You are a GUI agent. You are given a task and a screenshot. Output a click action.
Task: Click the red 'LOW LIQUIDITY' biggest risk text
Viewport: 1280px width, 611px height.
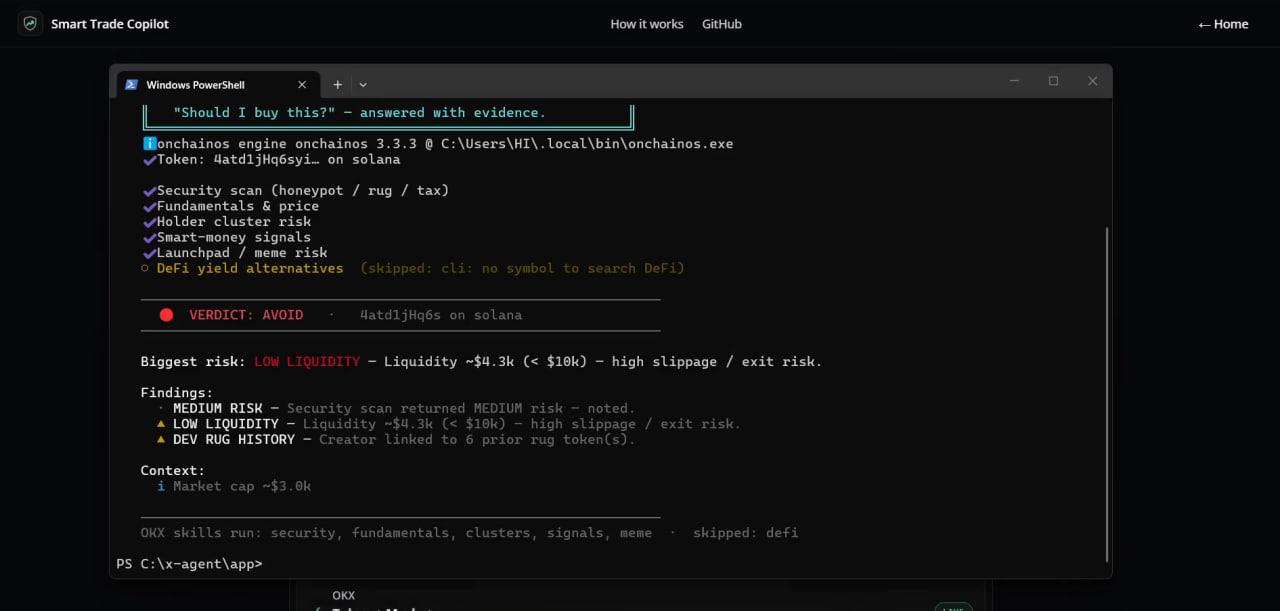pyautogui.click(x=306, y=362)
